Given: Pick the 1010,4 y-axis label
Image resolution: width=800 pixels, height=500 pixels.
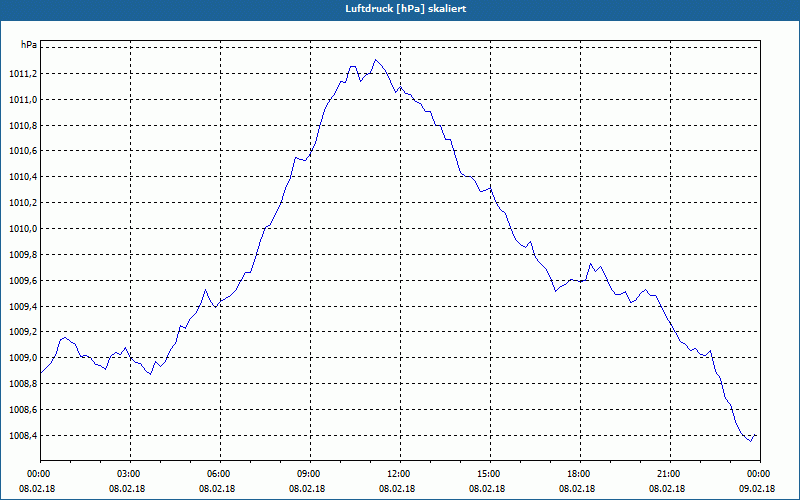Looking at the screenshot, I should [23, 178].
